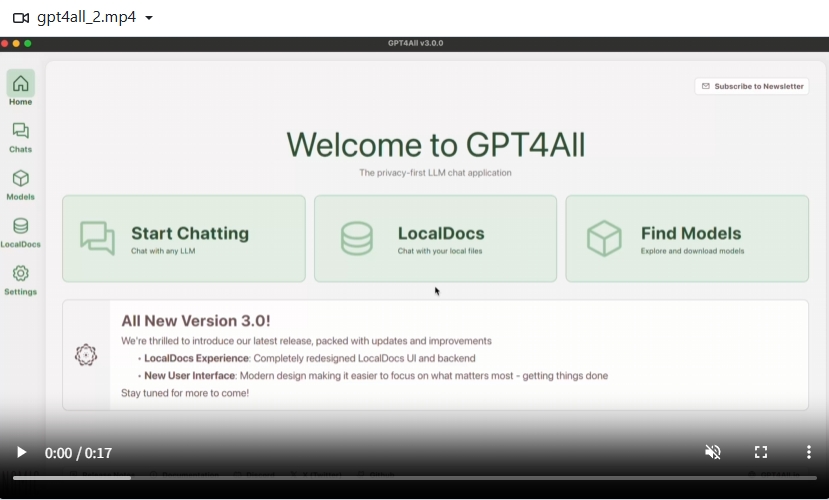Open the Models cube icon in sidebar
The width and height of the screenshot is (829, 500).
coord(21,178)
